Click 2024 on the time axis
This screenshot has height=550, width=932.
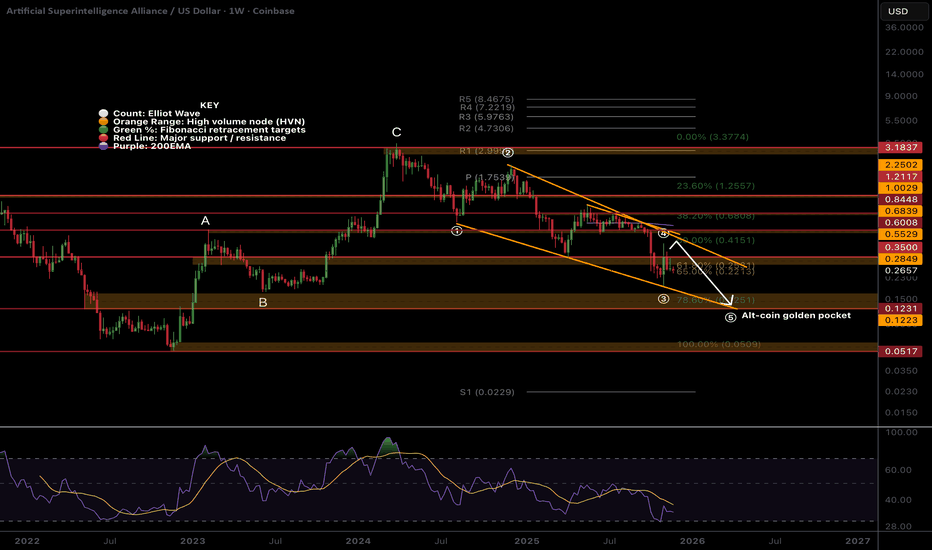click(356, 539)
